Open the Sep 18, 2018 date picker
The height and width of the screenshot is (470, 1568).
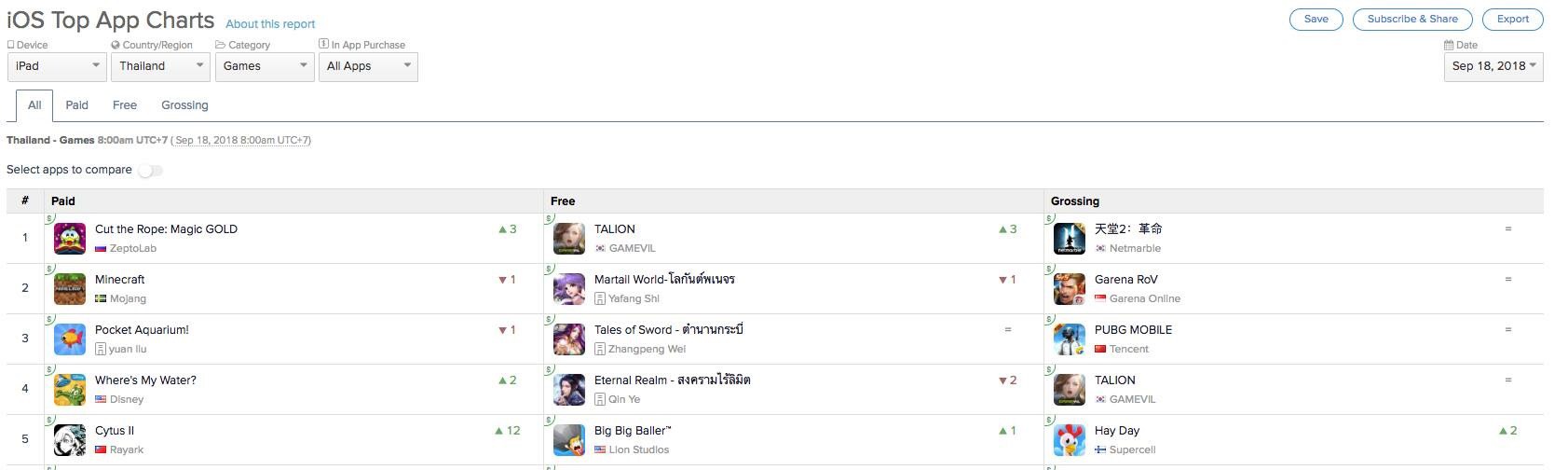[1493, 66]
